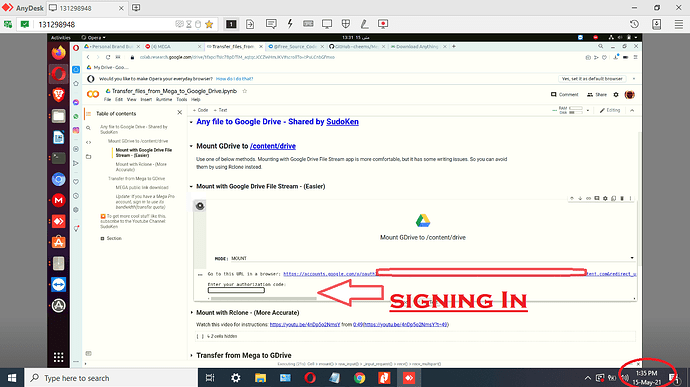690x387 pixels.
Task: Click authorization code input field
Action: 236,290
